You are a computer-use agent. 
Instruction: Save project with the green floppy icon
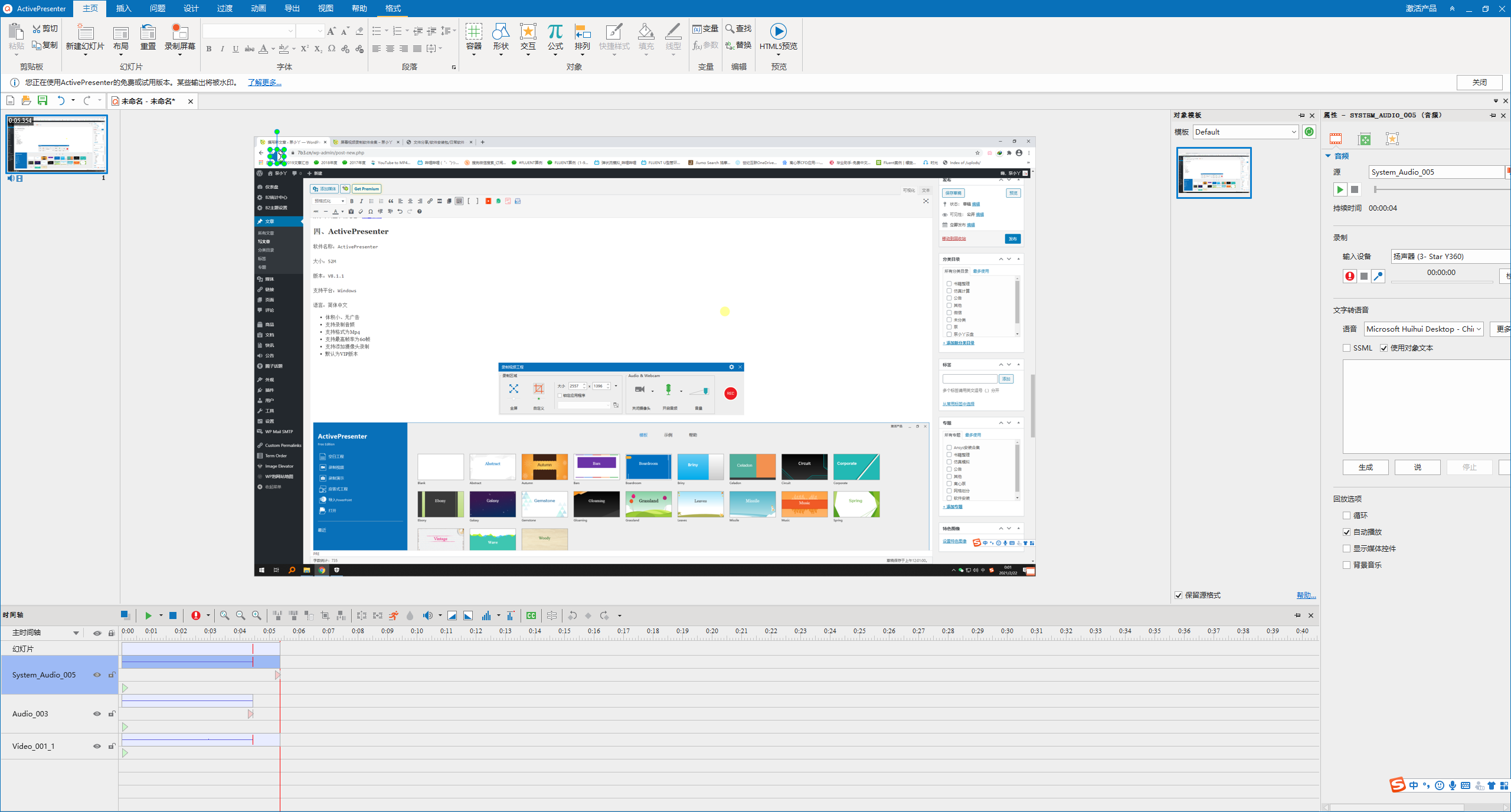point(42,101)
